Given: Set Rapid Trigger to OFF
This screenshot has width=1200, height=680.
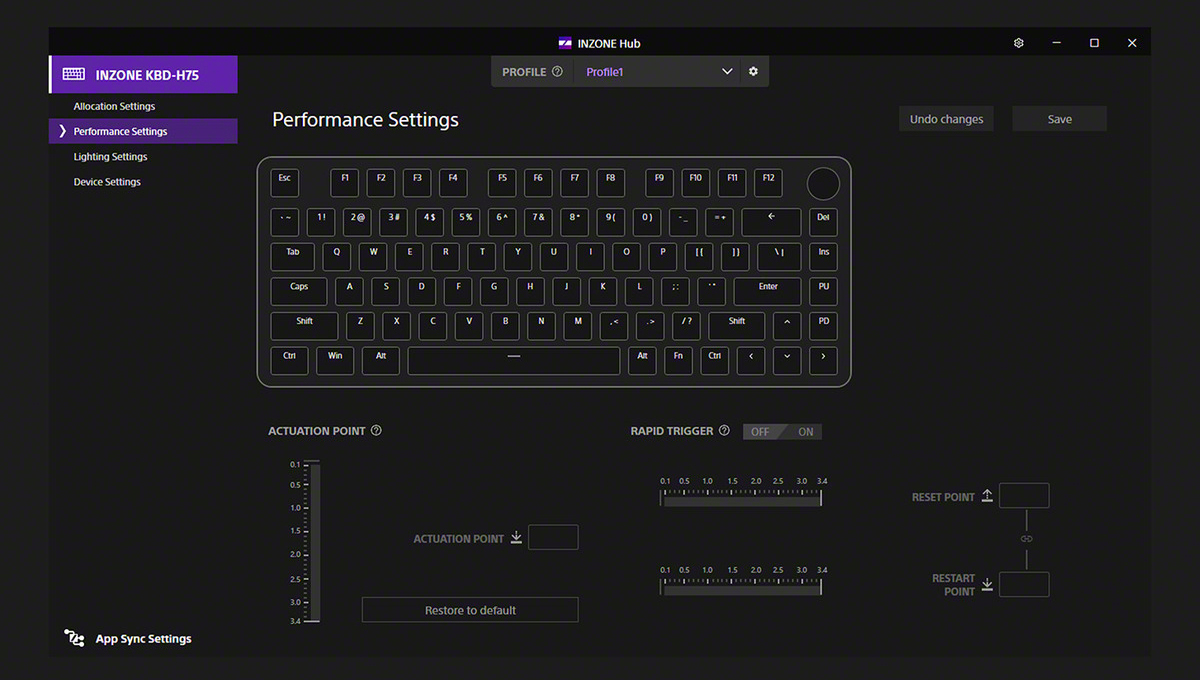Looking at the screenshot, I should pyautogui.click(x=761, y=432).
